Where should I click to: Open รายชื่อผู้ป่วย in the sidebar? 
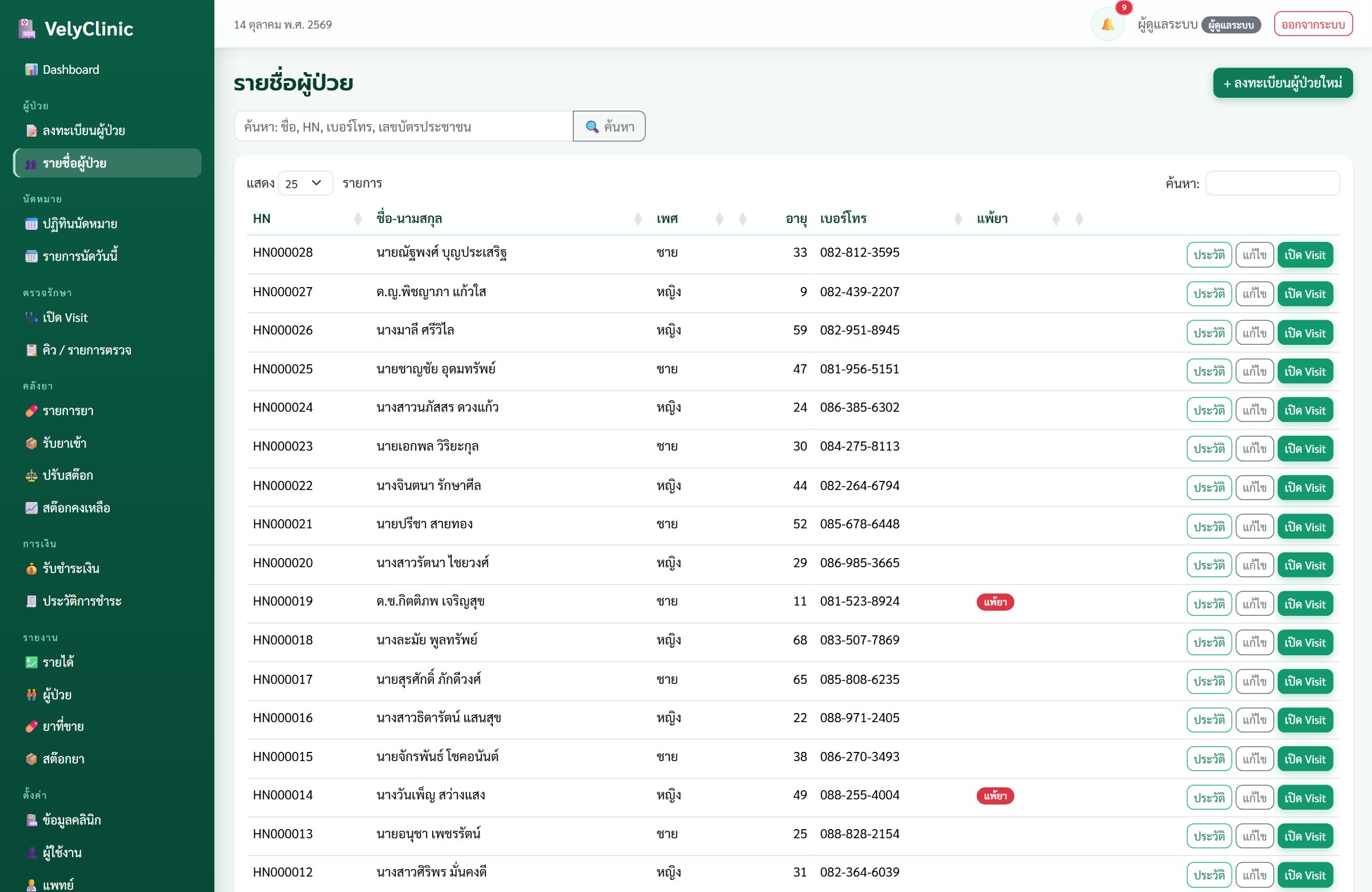[x=107, y=163]
